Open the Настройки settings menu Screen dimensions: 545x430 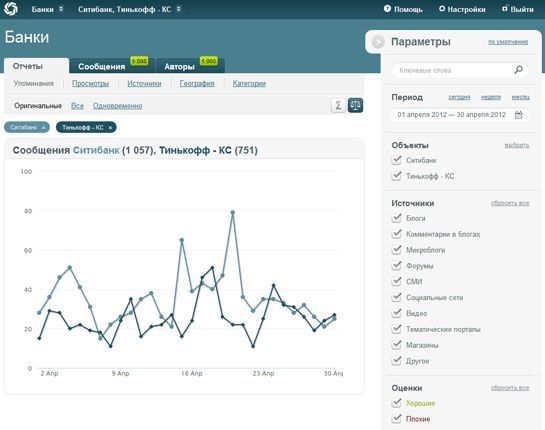click(x=462, y=9)
